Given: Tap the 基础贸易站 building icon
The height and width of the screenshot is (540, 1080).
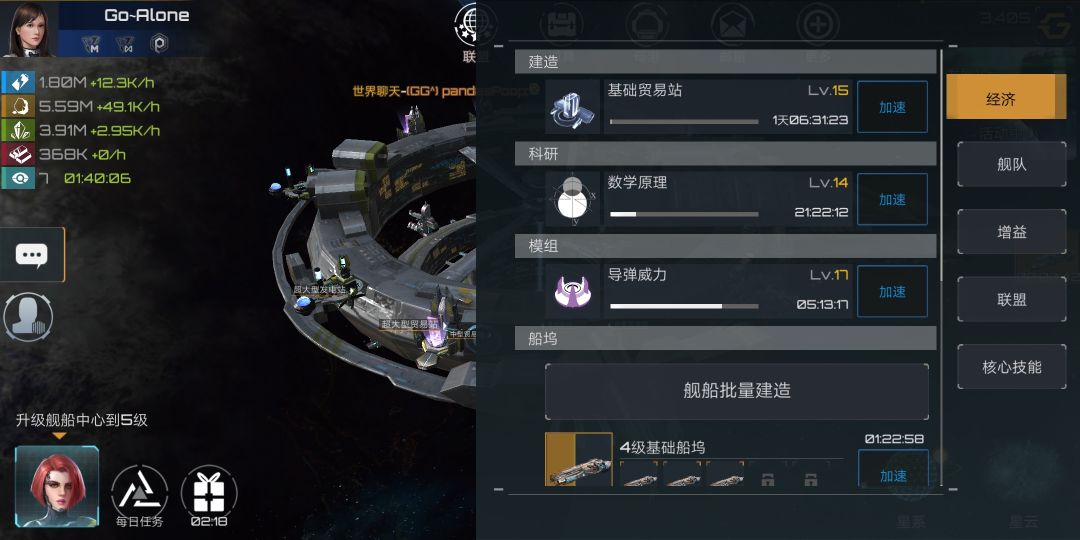Looking at the screenshot, I should [x=573, y=107].
